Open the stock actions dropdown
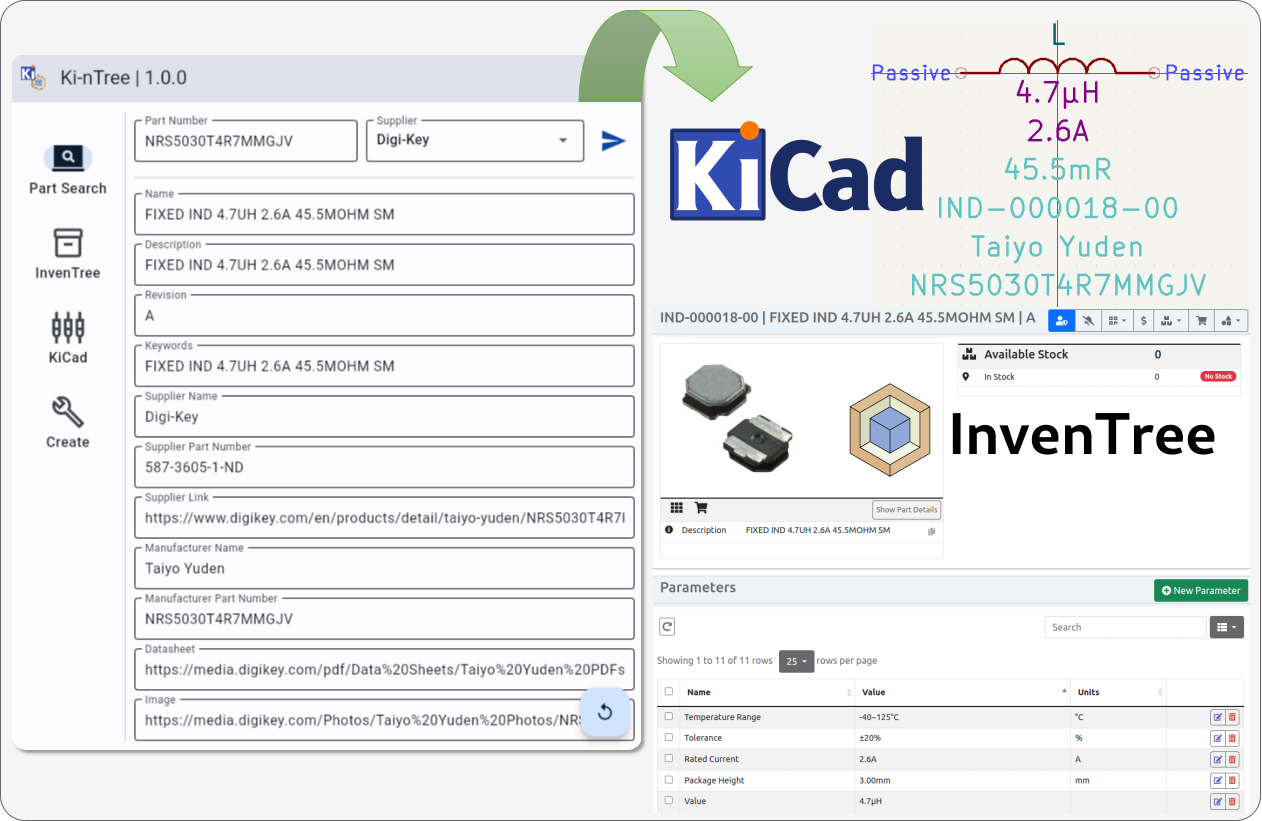 click(1170, 321)
